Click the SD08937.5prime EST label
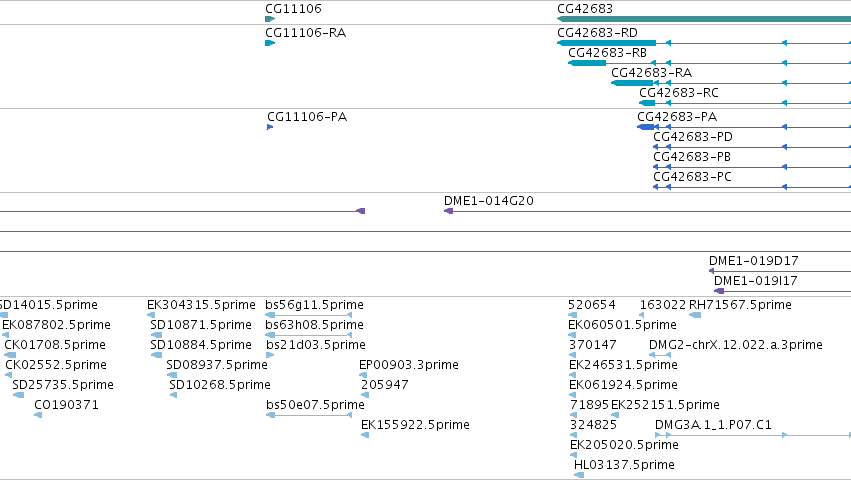 pos(217,365)
